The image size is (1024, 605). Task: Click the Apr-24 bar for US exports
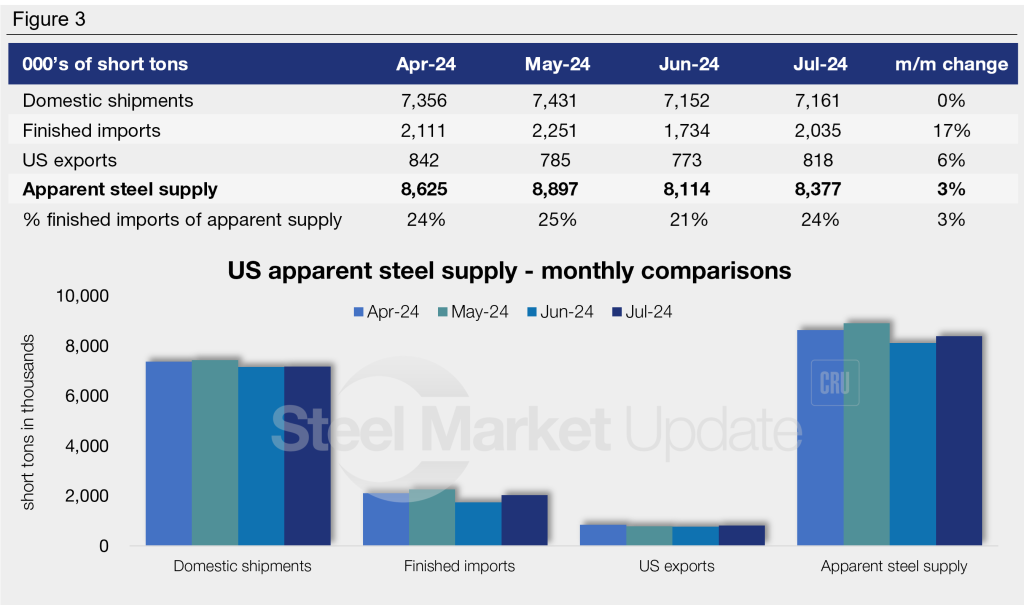click(603, 535)
